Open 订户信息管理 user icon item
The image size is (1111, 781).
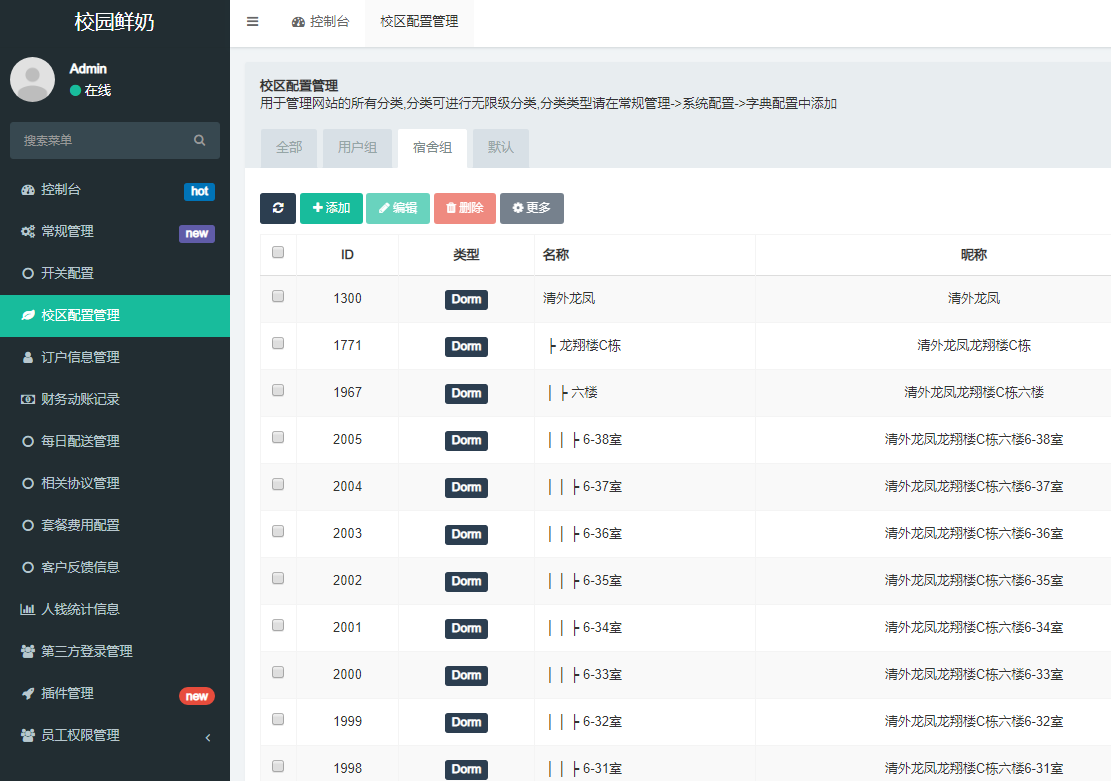point(28,358)
